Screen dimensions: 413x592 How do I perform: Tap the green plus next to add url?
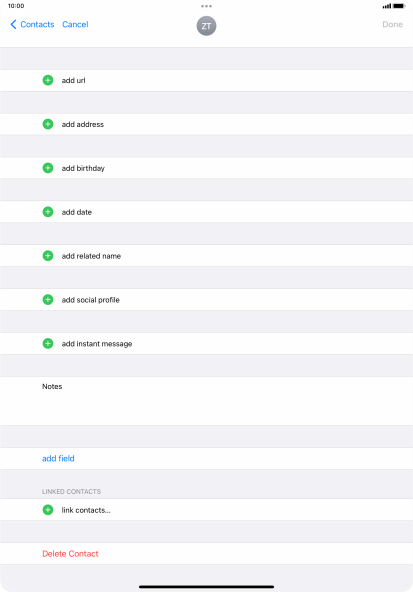pyautogui.click(x=48, y=80)
